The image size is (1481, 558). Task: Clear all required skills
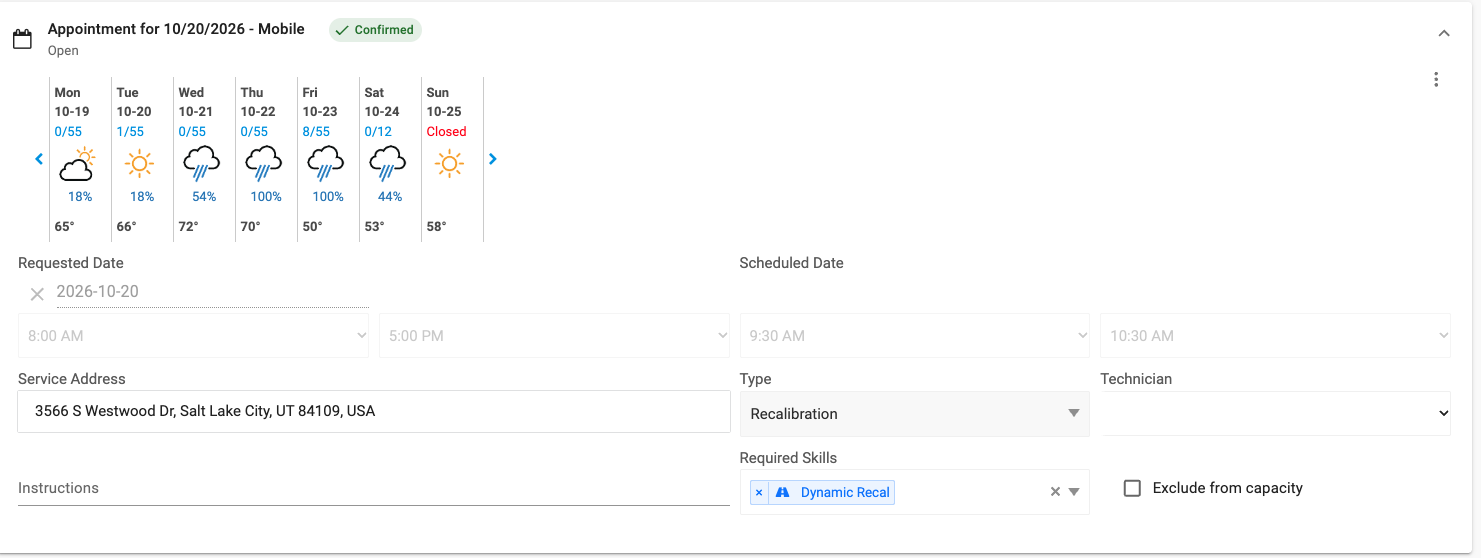[1054, 492]
